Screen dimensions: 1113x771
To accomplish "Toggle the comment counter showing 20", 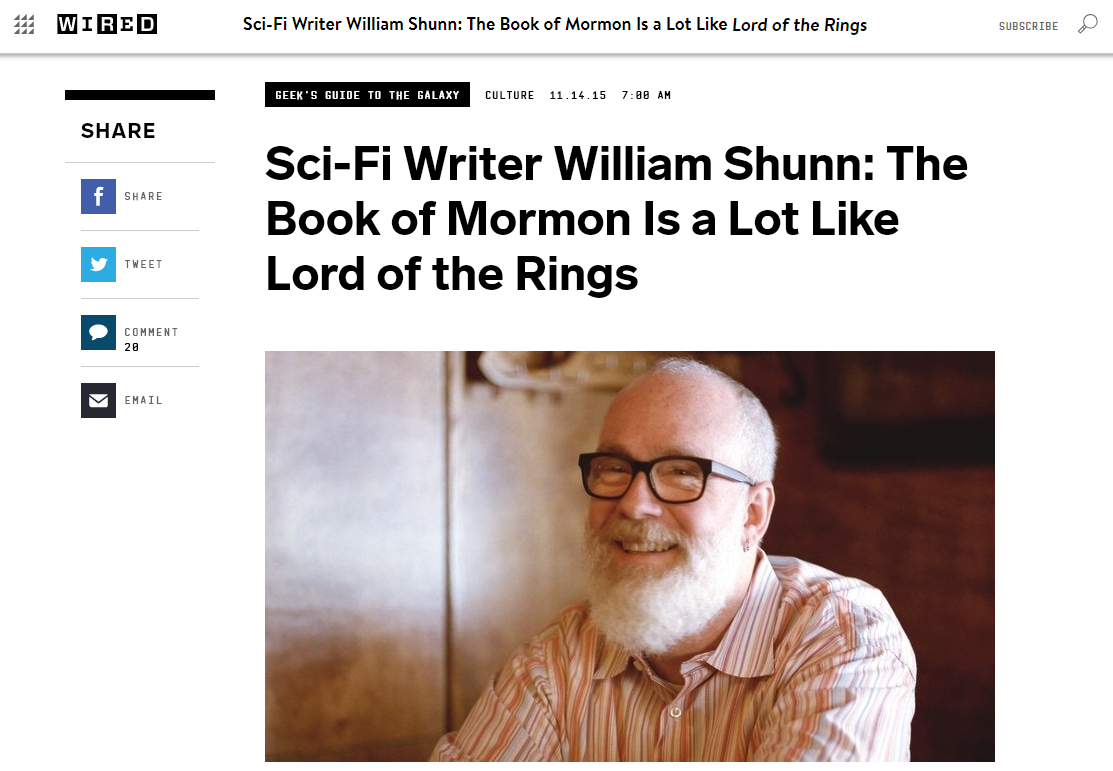I will click(x=130, y=347).
